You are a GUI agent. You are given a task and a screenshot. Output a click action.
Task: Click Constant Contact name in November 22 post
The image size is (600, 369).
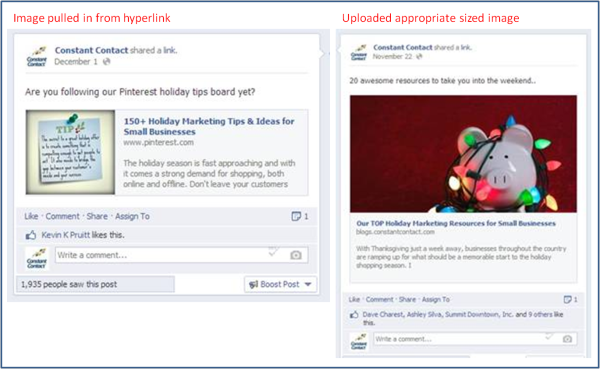[x=403, y=47]
